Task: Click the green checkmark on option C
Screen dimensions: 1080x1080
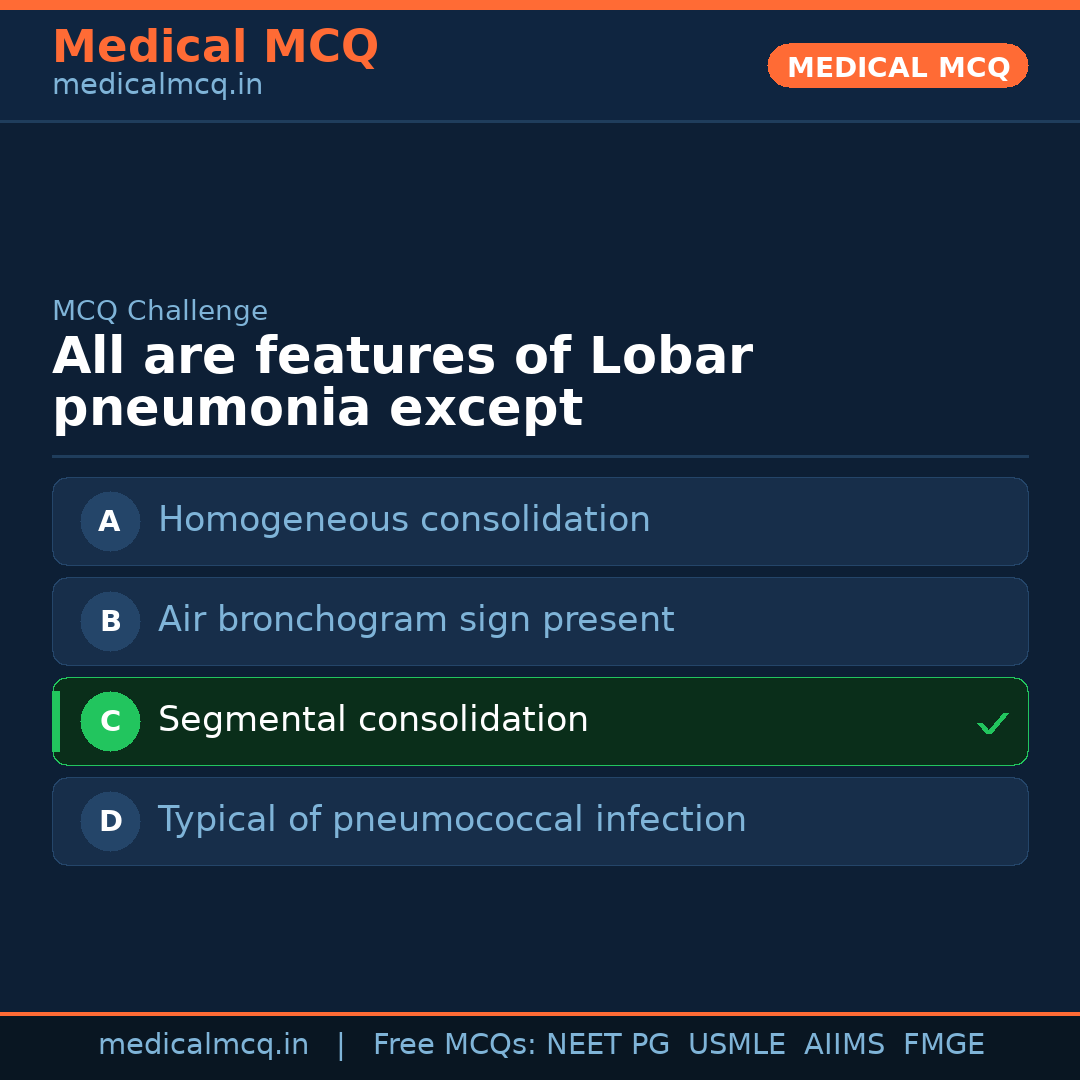Action: 992,723
